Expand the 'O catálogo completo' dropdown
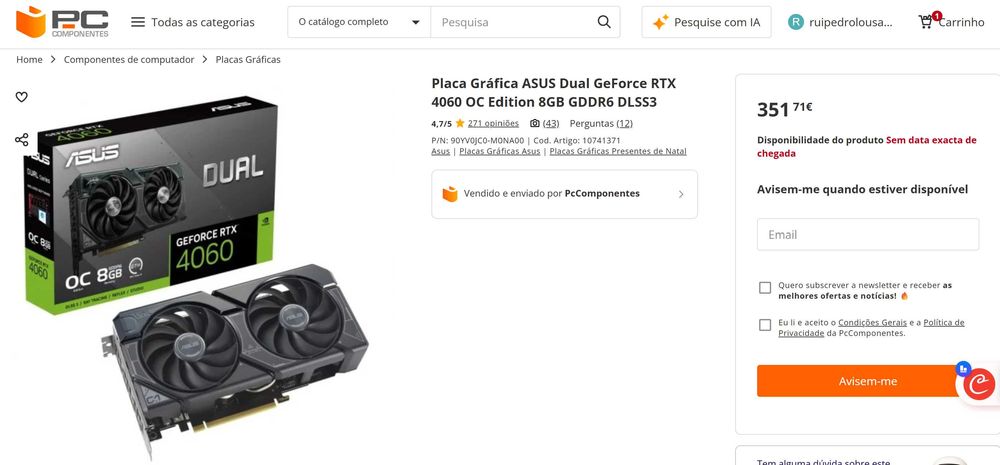This screenshot has height=465, width=1000. click(x=359, y=22)
